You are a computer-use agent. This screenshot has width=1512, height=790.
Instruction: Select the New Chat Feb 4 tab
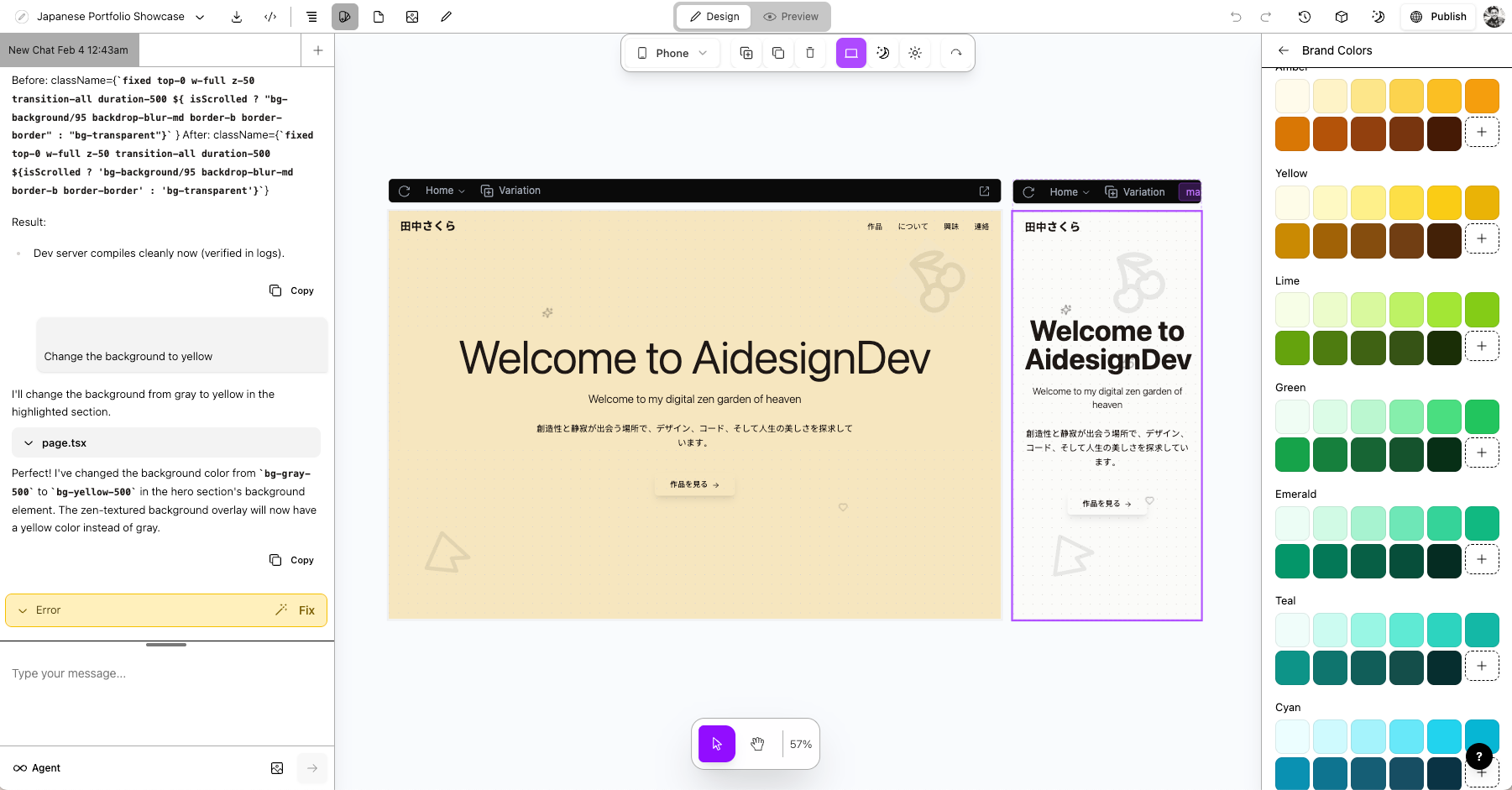70,50
